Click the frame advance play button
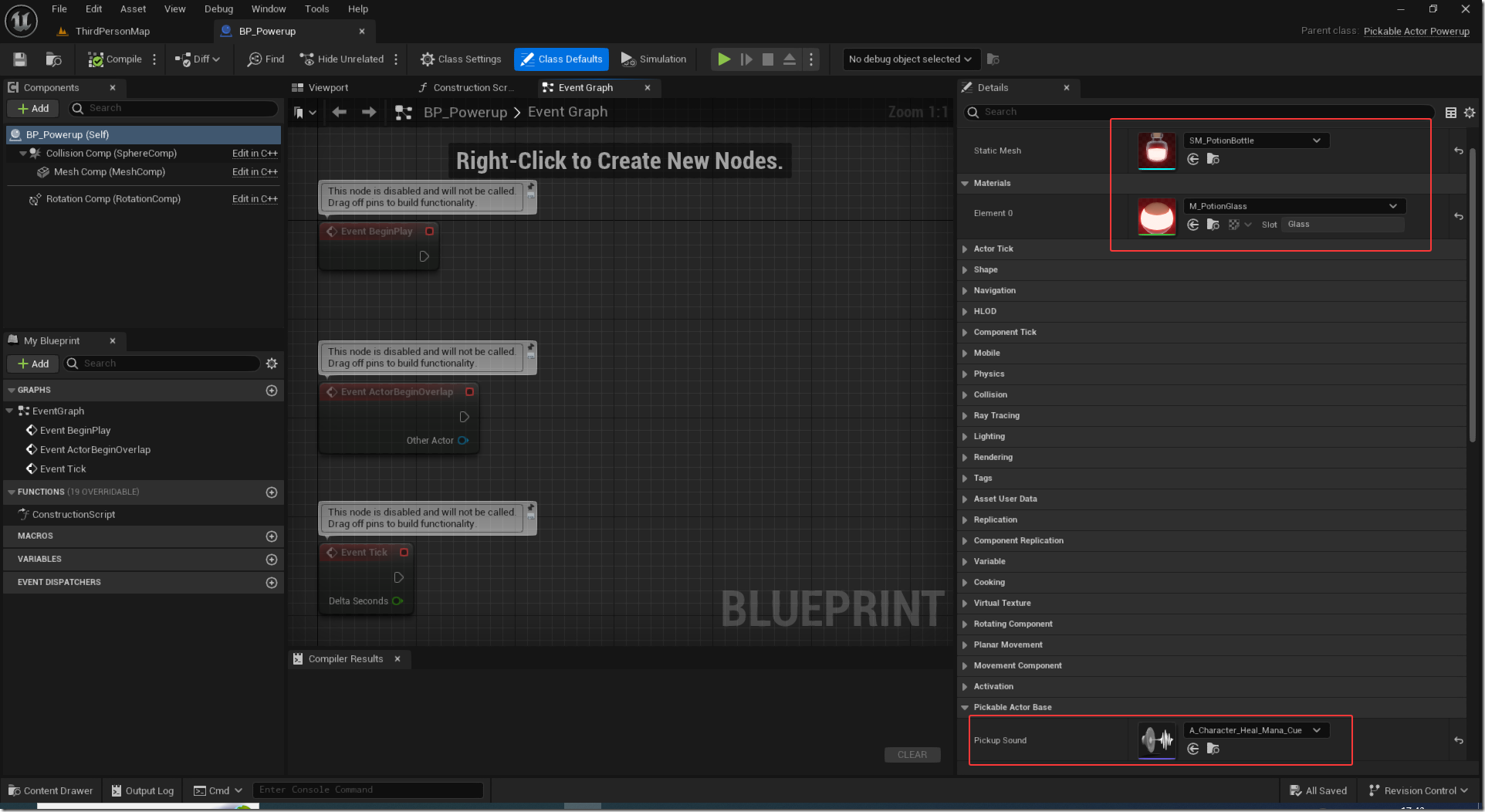The height and width of the screenshot is (812, 1485). pyautogui.click(x=746, y=59)
